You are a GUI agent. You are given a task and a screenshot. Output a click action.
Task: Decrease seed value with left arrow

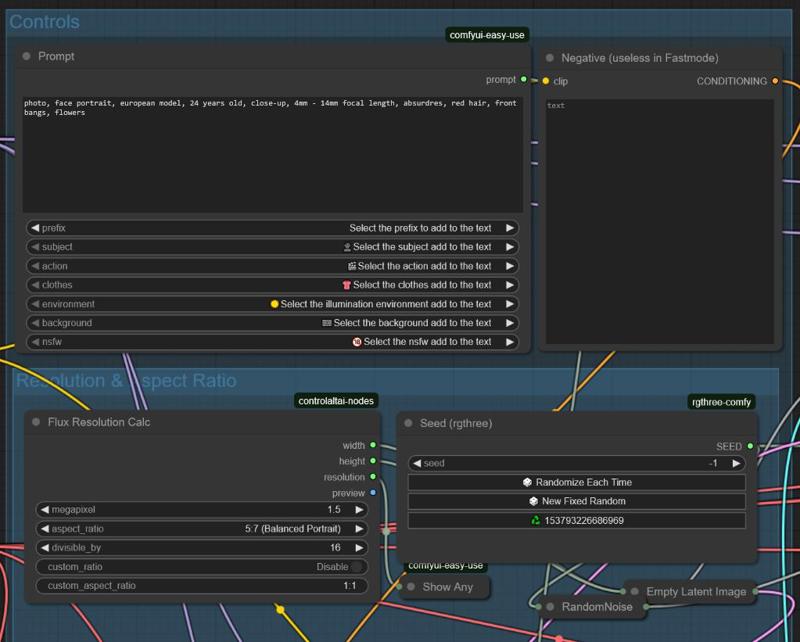[417, 463]
